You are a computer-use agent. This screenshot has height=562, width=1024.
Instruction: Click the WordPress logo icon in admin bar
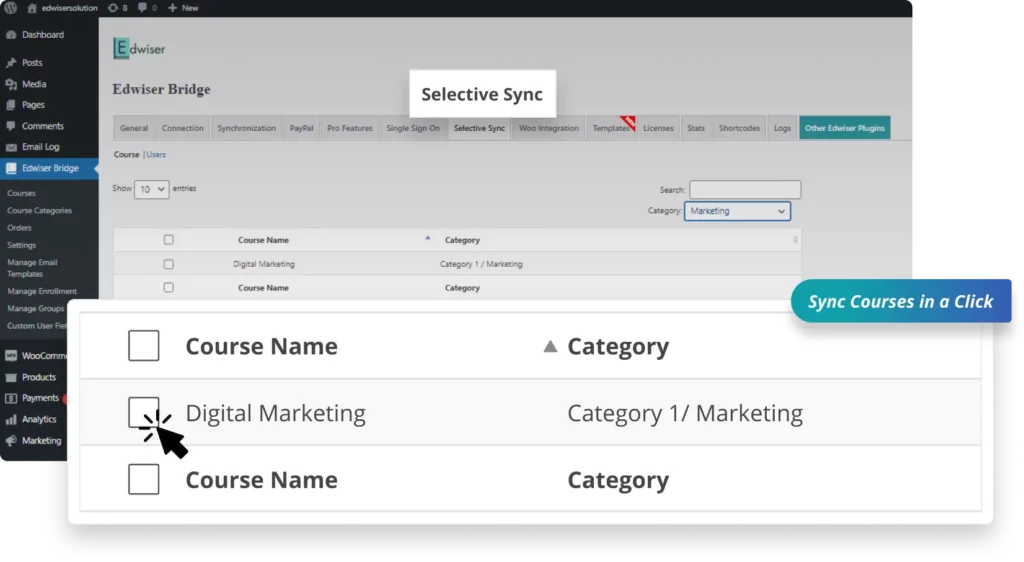(x=10, y=8)
